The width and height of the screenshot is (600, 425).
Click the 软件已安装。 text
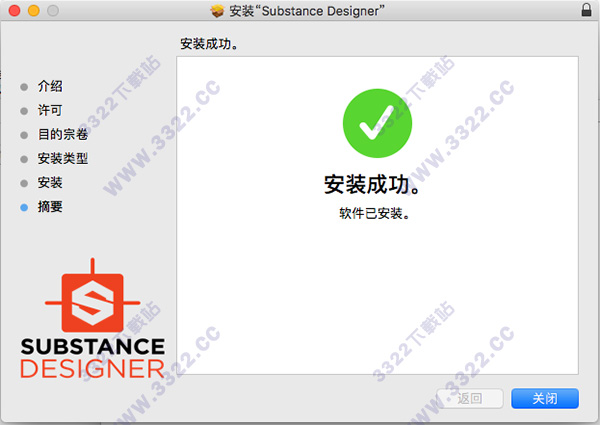pyautogui.click(x=374, y=213)
